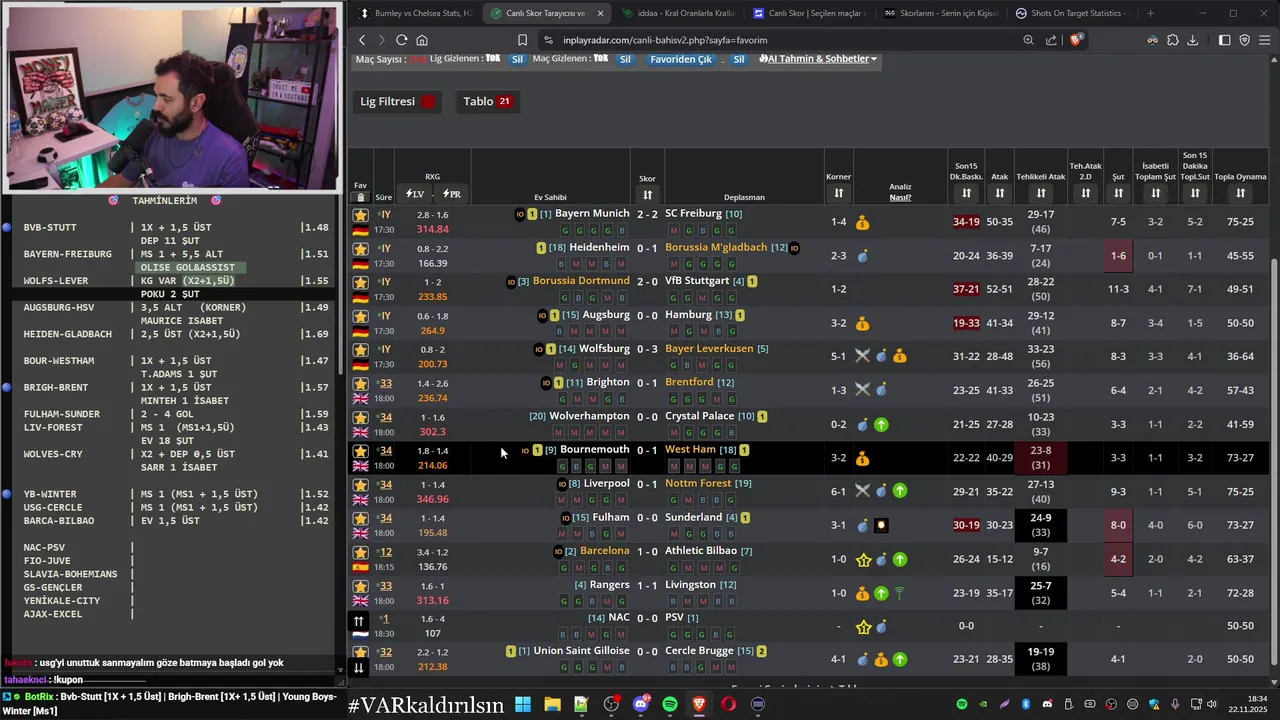The height and width of the screenshot is (720, 1280).
Task: Click bomb icon in Heidenheim row
Action: click(863, 256)
